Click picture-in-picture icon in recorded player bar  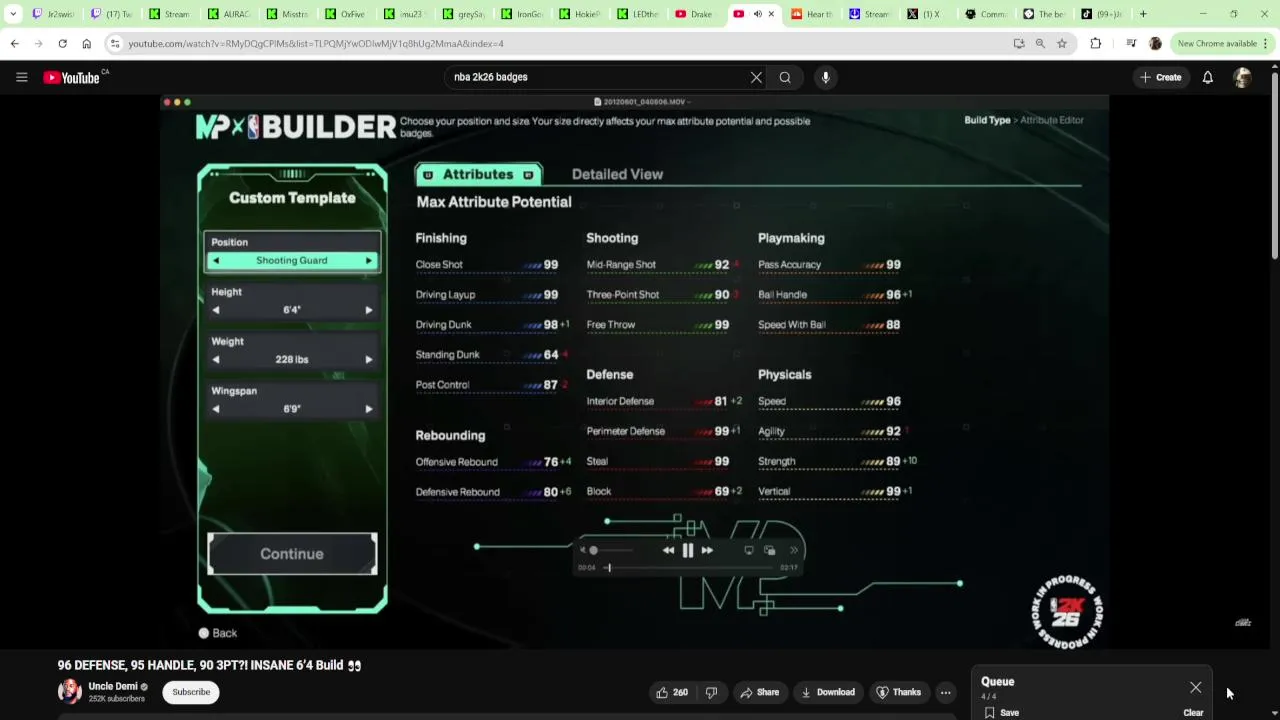click(x=769, y=550)
